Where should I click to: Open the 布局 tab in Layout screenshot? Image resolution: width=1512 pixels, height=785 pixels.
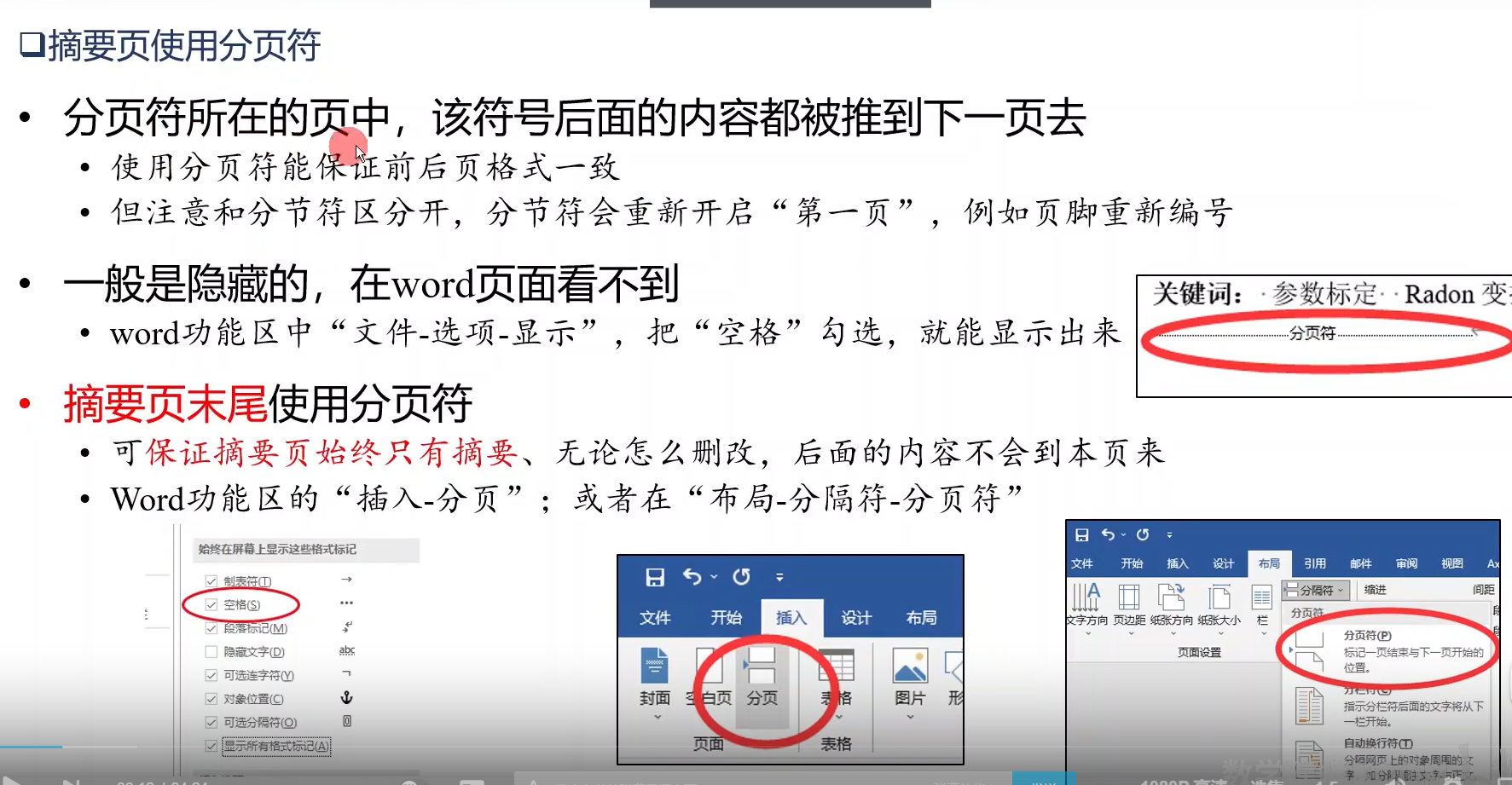[1269, 563]
